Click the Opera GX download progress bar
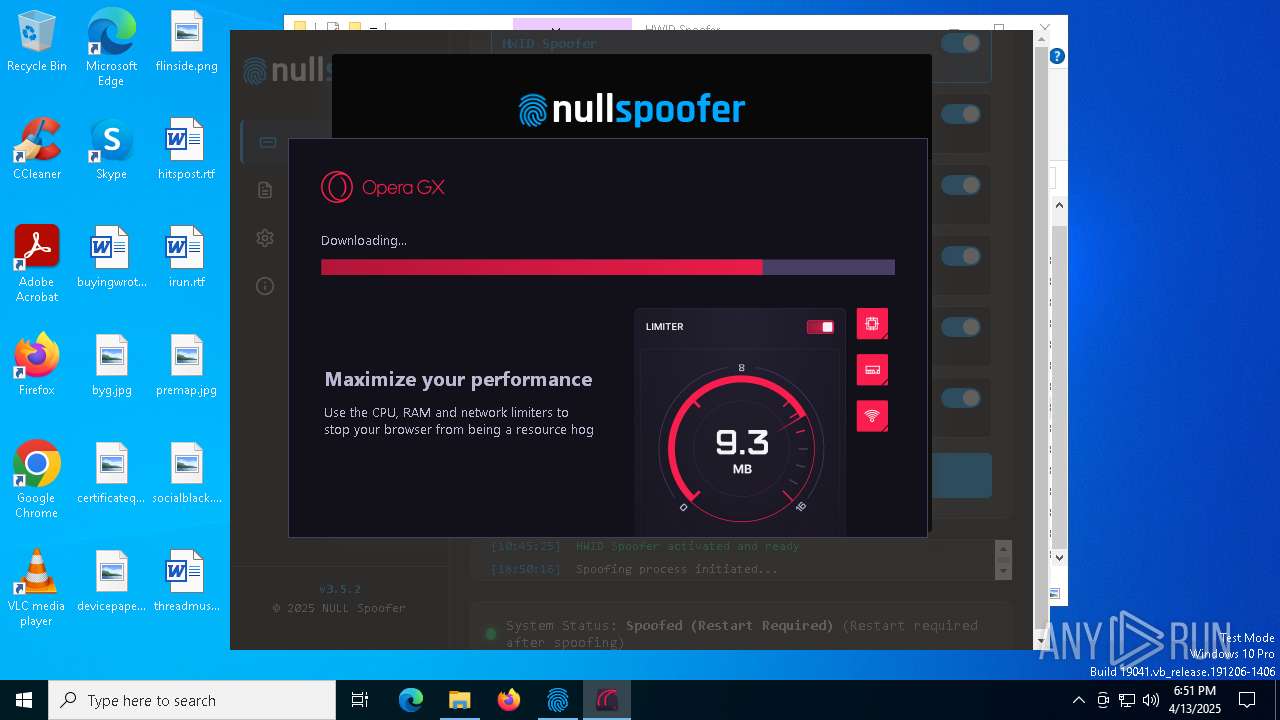The height and width of the screenshot is (720, 1280). (x=608, y=267)
